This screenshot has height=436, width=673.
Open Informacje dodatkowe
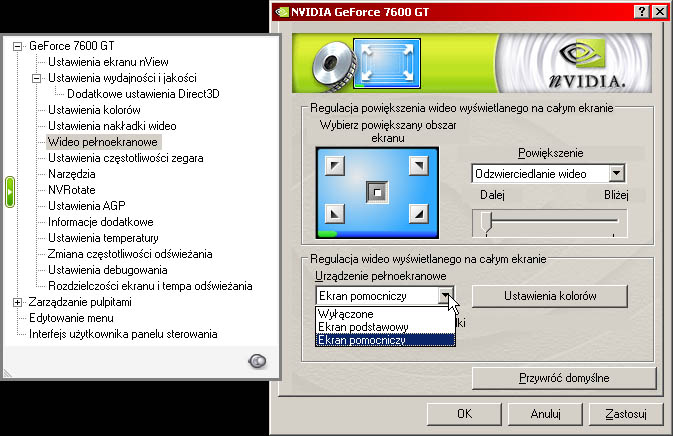click(100, 222)
